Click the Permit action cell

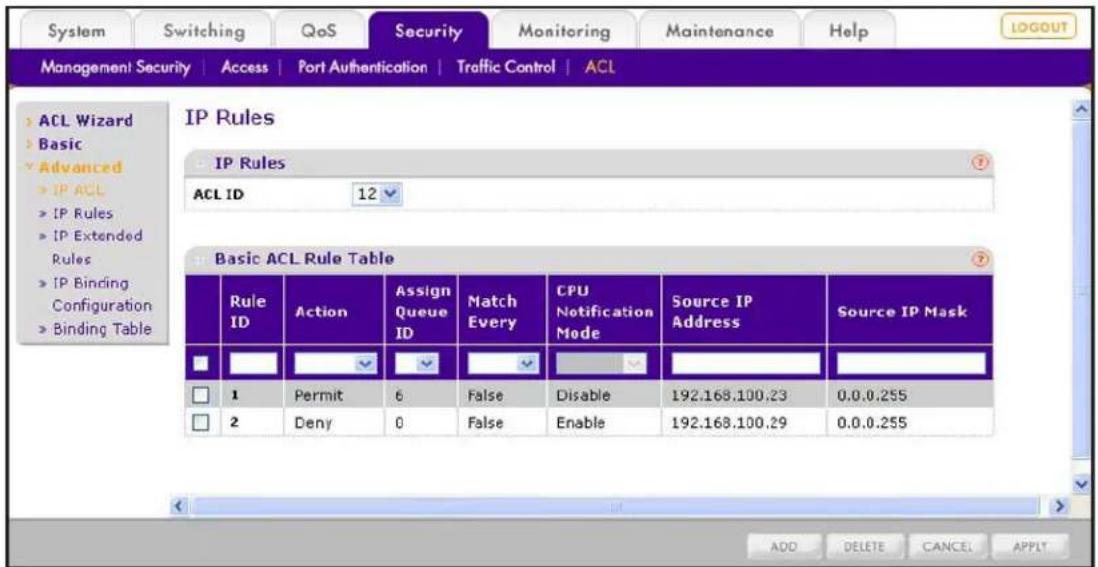point(334,396)
